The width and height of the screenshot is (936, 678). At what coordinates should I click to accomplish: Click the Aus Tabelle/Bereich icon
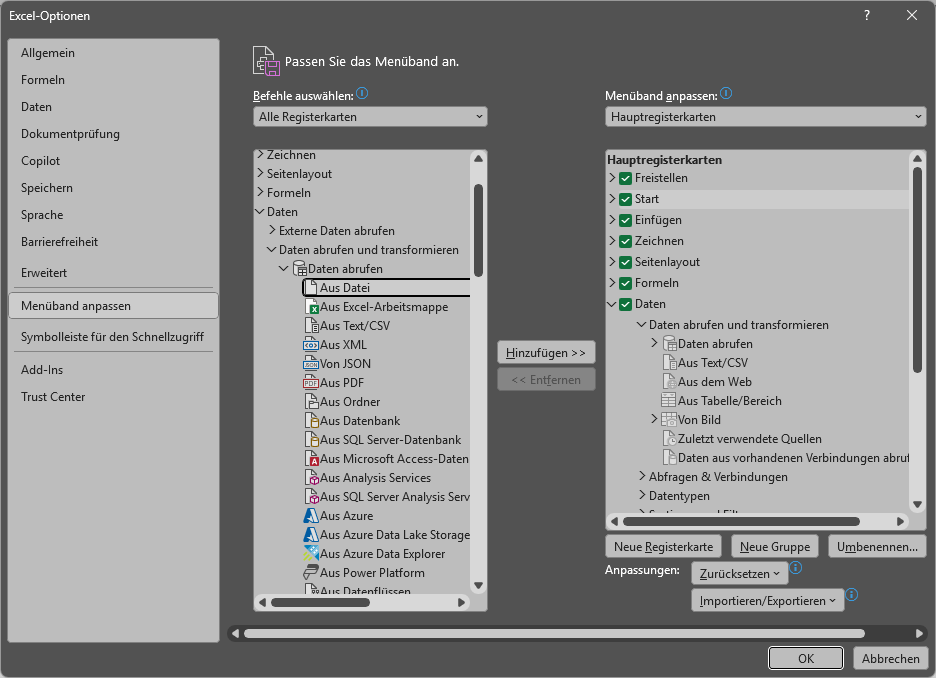669,401
